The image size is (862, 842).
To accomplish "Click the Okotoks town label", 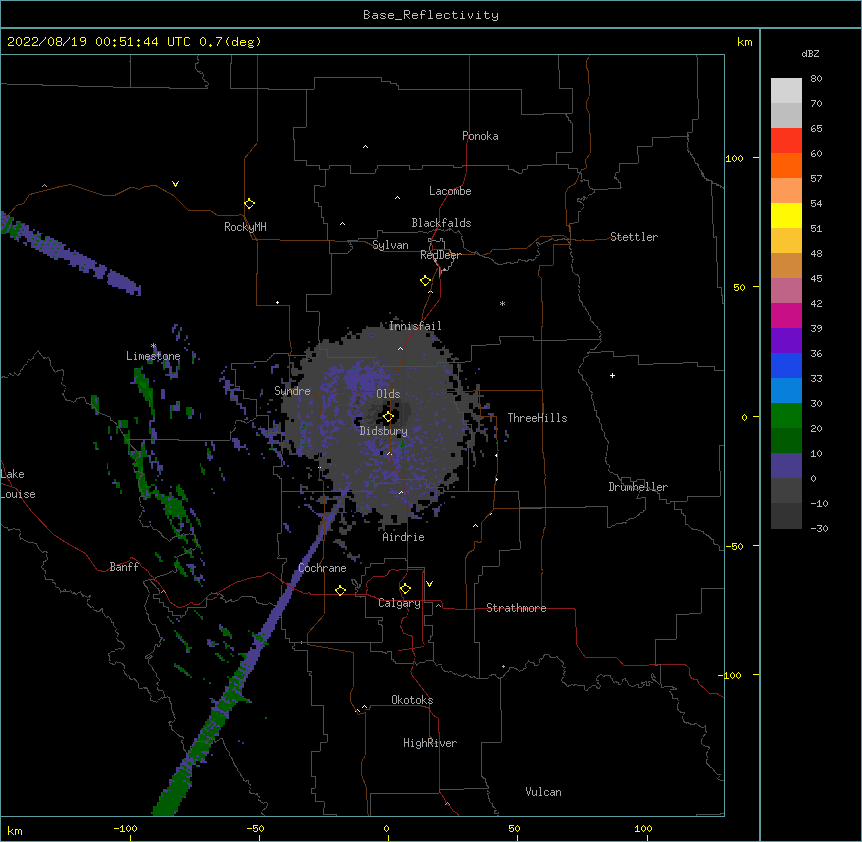I will pyautogui.click(x=412, y=700).
